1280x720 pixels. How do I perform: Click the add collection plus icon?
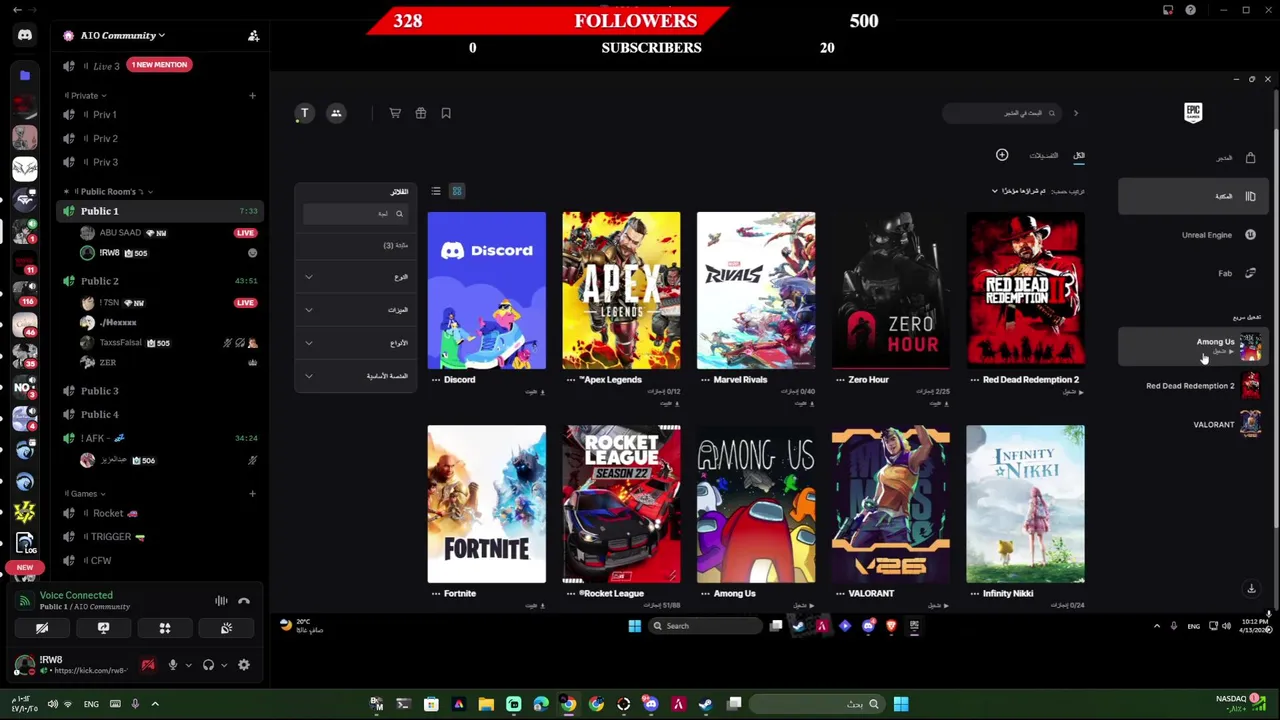pyautogui.click(x=1001, y=155)
